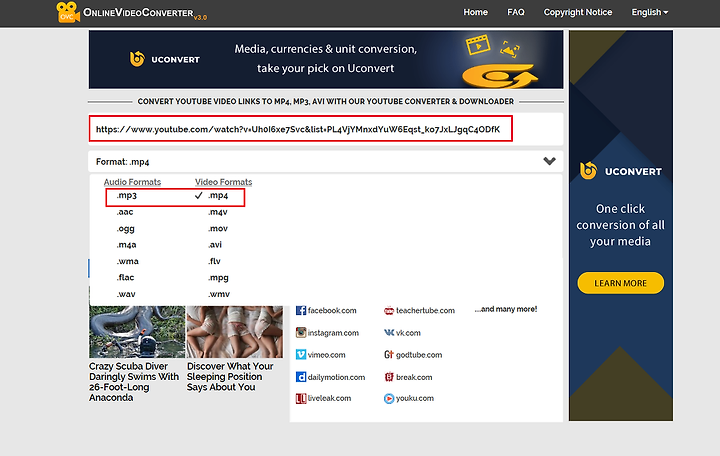The image size is (720, 456).
Task: Open the Copyright Notice page
Action: click(x=578, y=12)
